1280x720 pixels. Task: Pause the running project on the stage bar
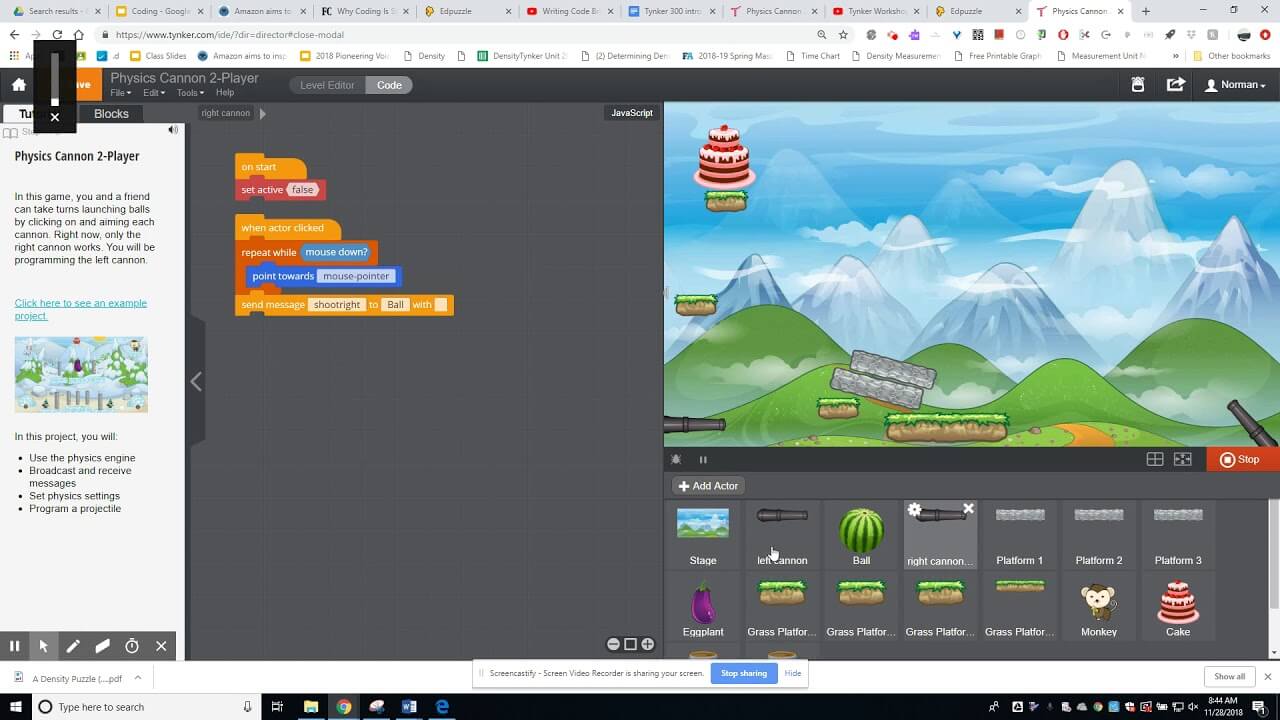(703, 459)
